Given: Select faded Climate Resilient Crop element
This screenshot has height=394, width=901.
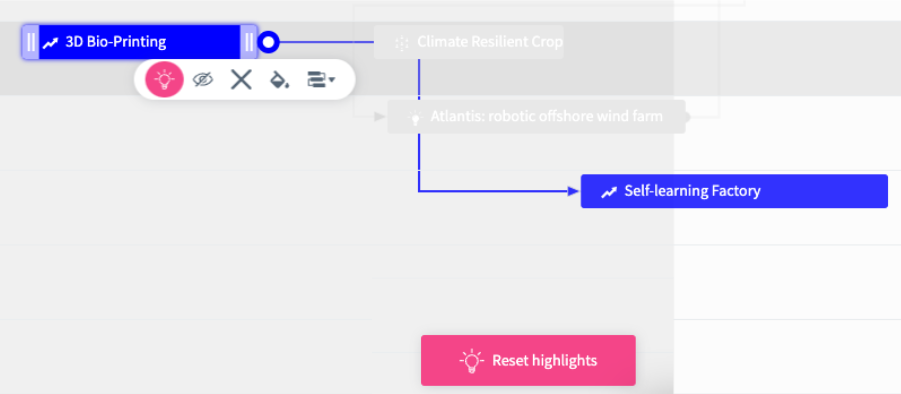Looking at the screenshot, I should [x=468, y=42].
